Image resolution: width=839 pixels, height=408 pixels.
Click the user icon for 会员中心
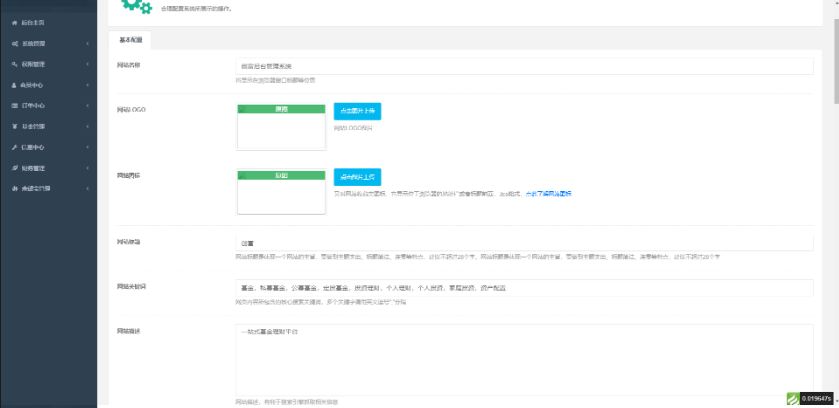click(14, 85)
